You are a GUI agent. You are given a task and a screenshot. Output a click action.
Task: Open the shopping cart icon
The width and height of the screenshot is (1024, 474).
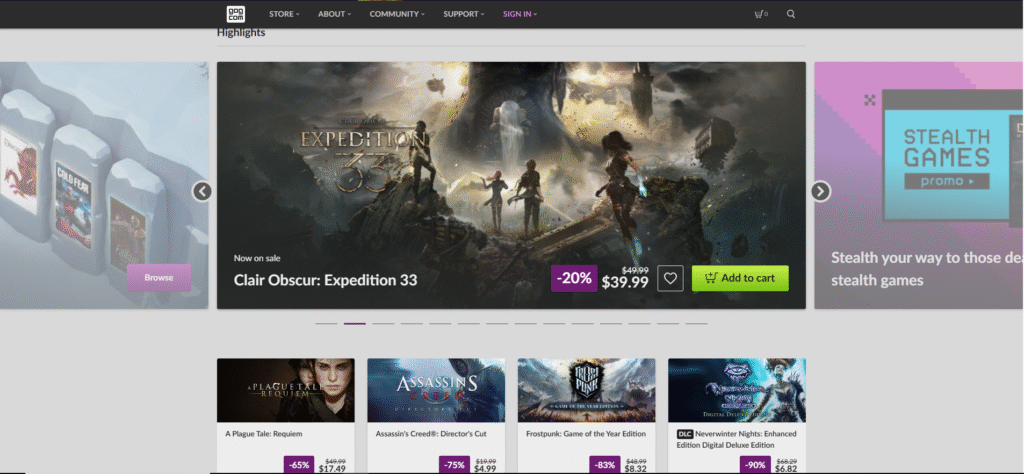pos(760,14)
